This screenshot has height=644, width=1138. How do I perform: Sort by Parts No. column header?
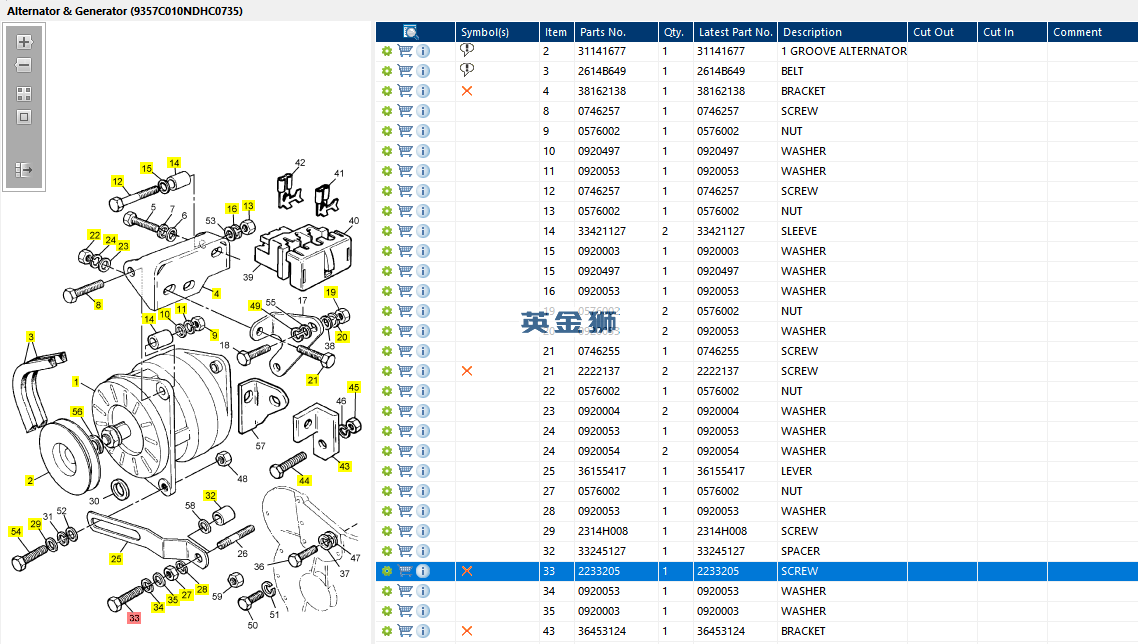point(615,32)
